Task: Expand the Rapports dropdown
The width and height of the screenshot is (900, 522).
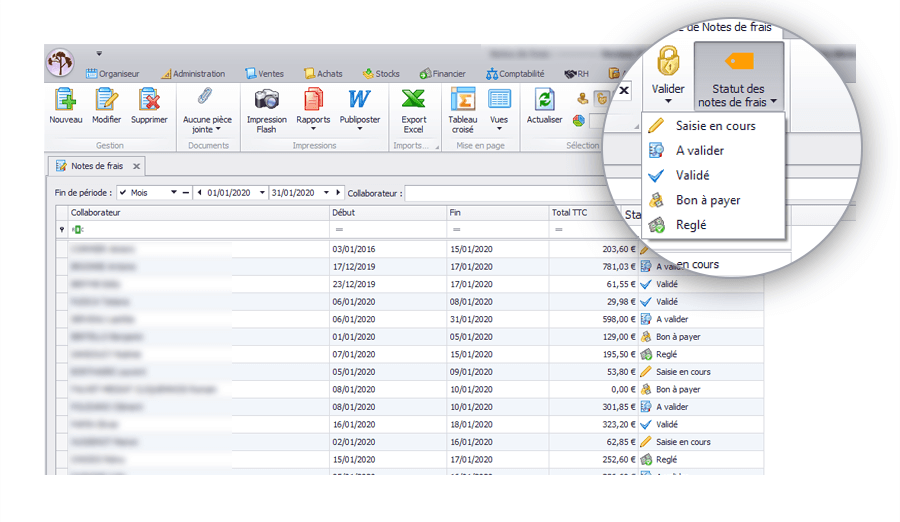Action: pyautogui.click(x=313, y=129)
